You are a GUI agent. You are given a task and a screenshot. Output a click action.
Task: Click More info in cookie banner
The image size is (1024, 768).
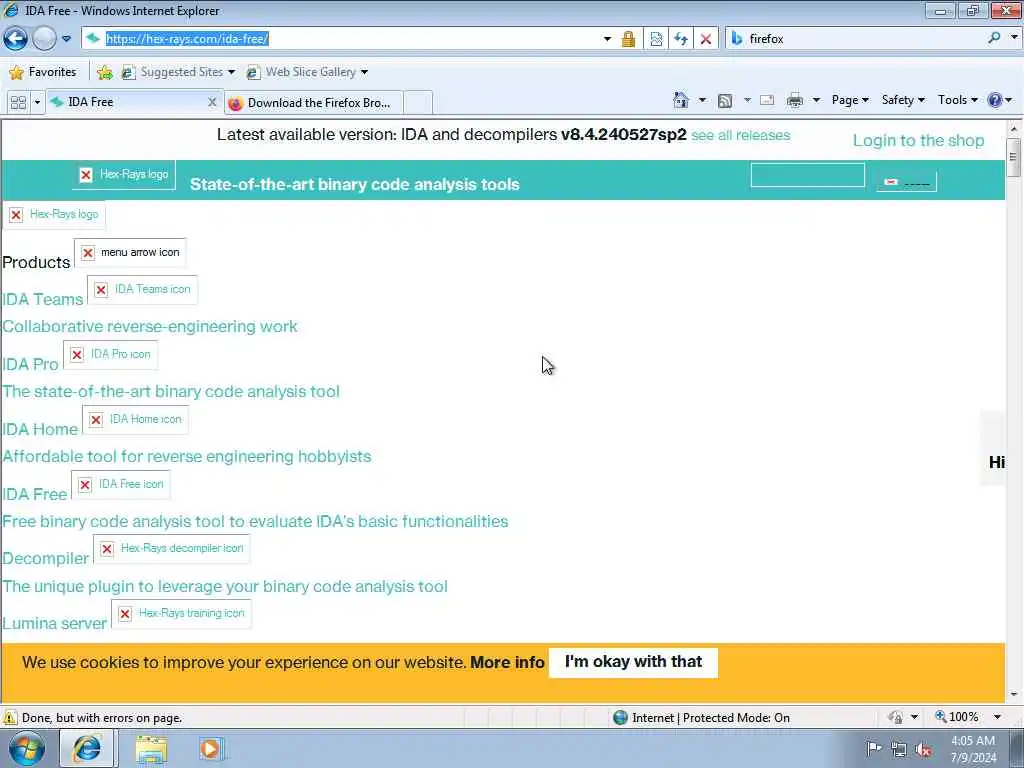507,662
